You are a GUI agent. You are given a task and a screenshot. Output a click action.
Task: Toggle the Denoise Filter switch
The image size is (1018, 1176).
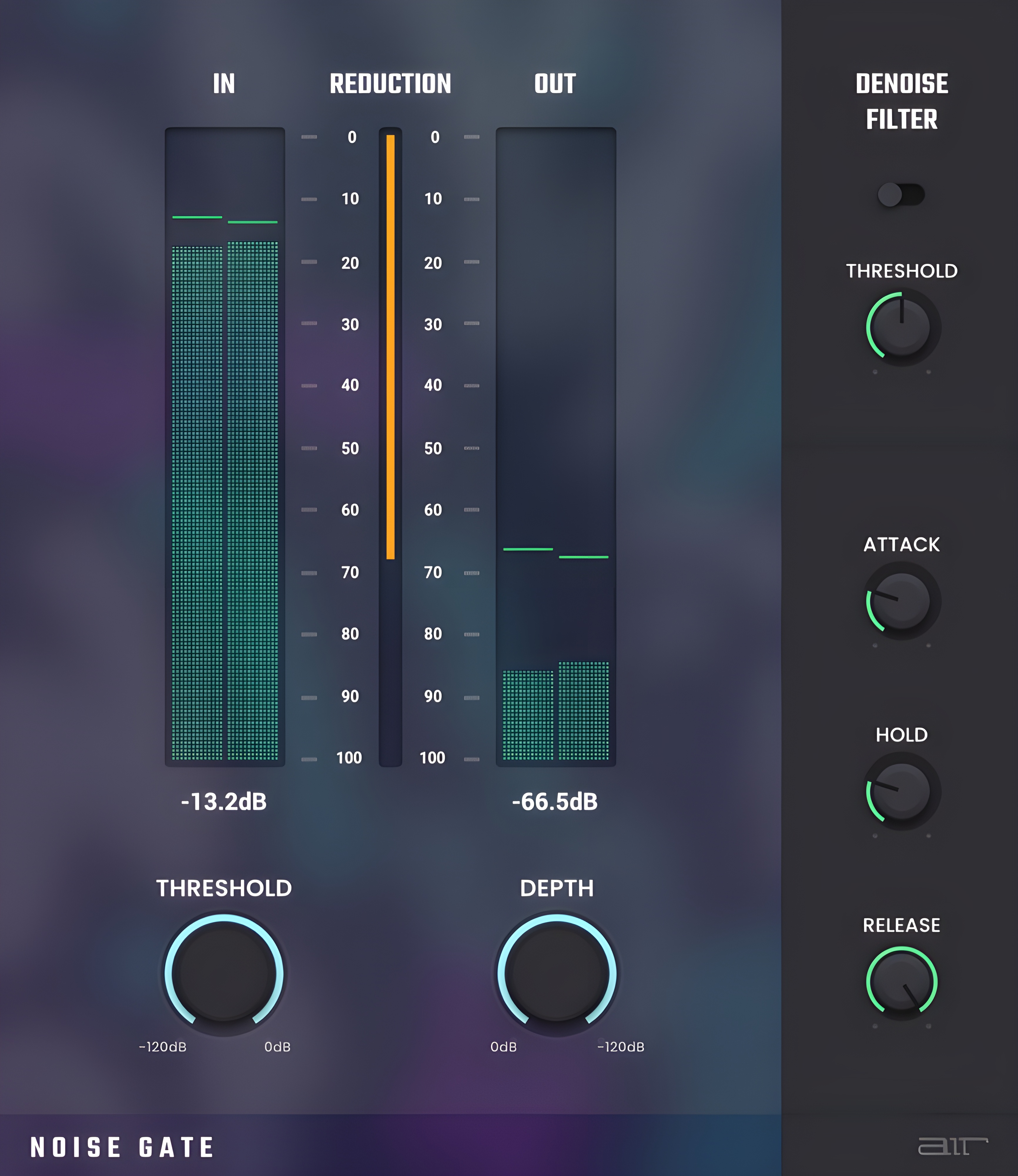point(901,195)
